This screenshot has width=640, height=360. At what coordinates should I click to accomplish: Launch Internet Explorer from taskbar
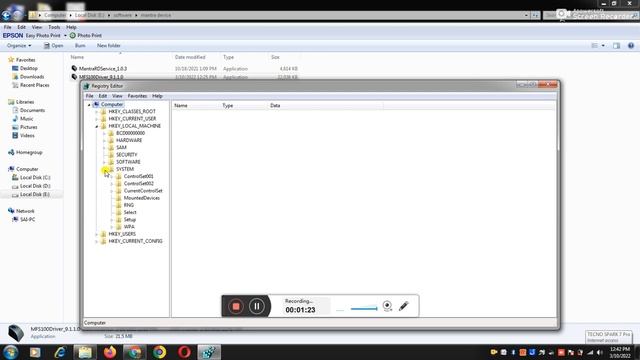pyautogui.click(x=60, y=352)
